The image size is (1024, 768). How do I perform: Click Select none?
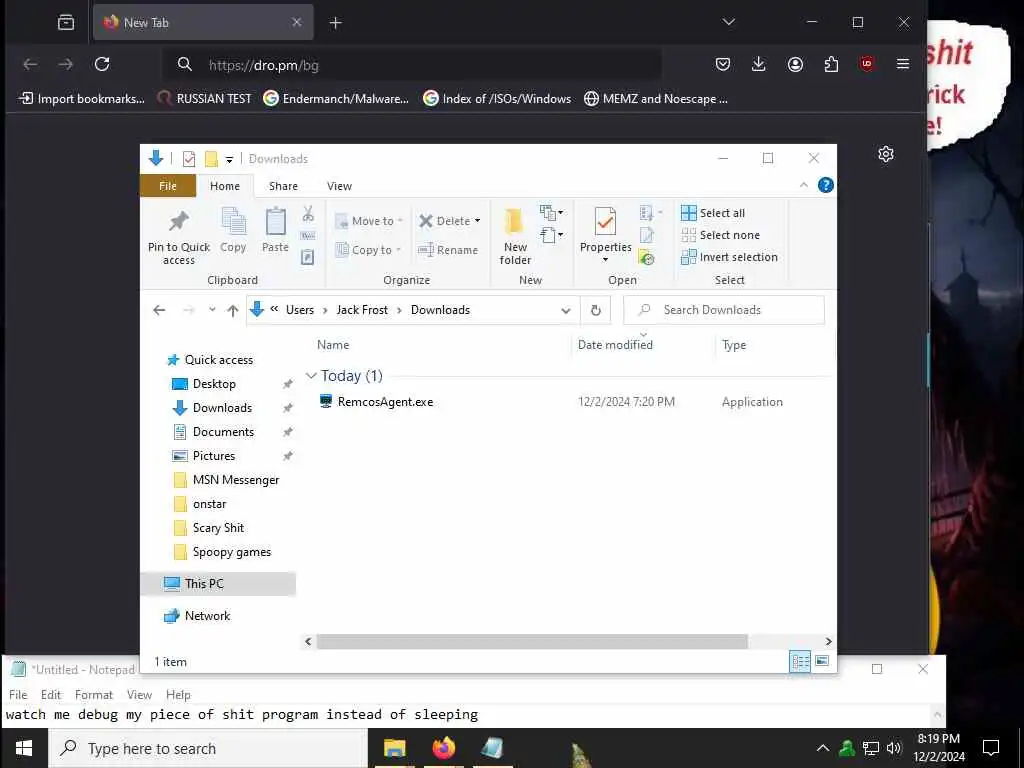[720, 235]
